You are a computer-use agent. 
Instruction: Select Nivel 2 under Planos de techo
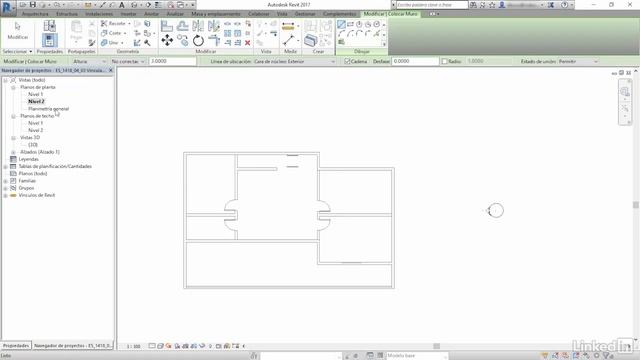(36, 130)
